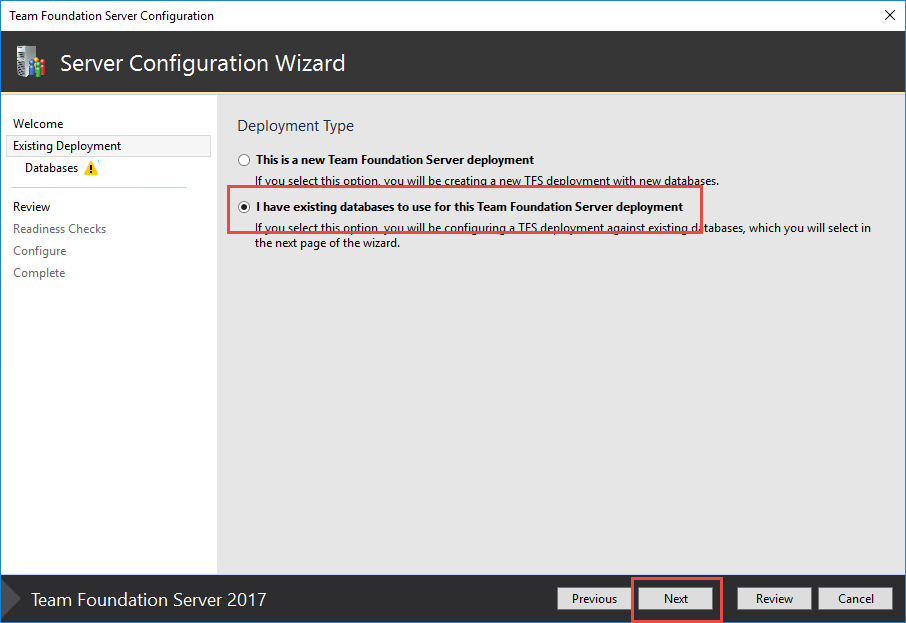The height and width of the screenshot is (623, 906).
Task: Click the Server Configuration Wizard title text
Action: [202, 63]
